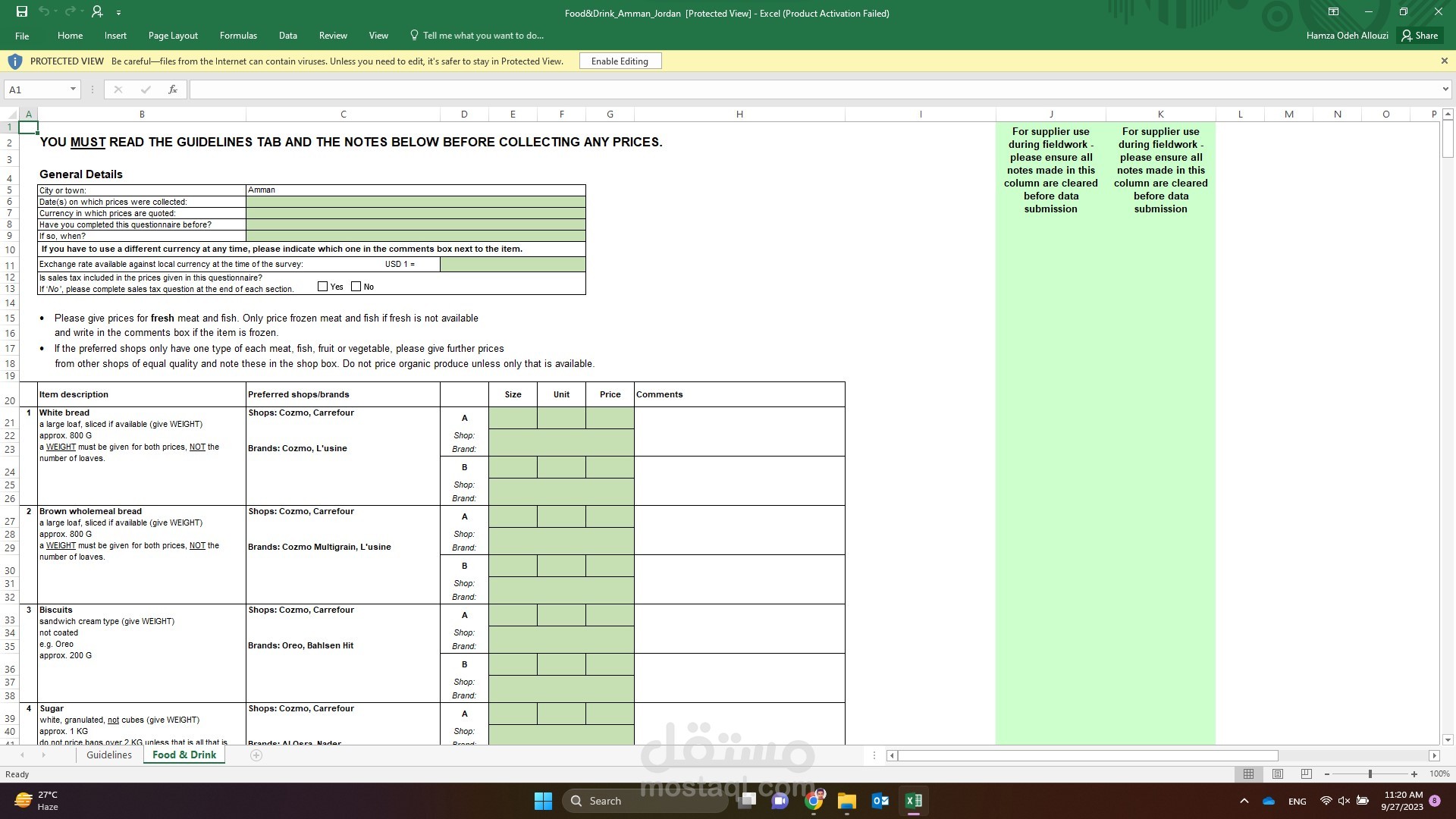Open the Formulas ribbon tab

pos(238,36)
